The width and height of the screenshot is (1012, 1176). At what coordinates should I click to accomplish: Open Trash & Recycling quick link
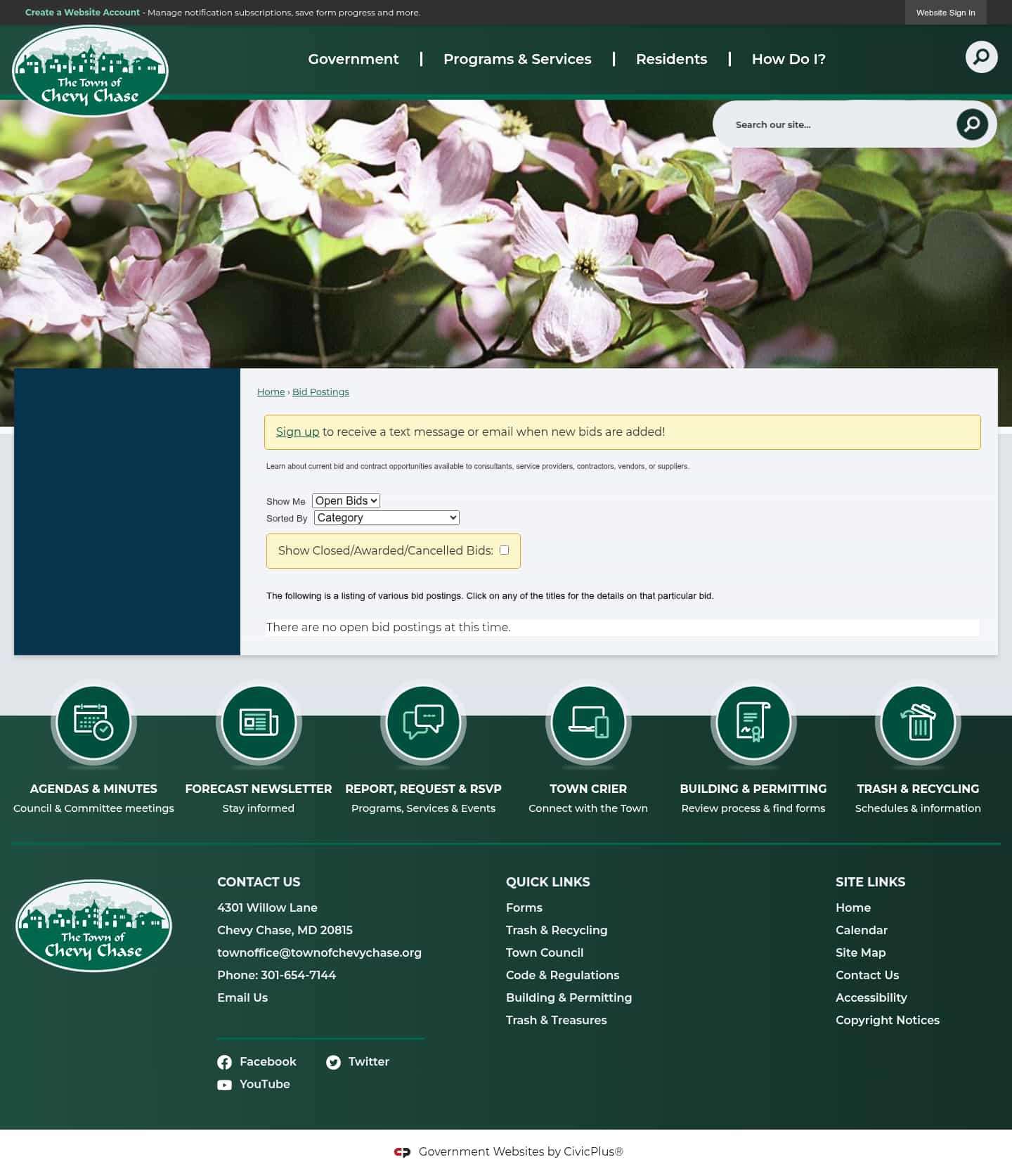[557, 930]
